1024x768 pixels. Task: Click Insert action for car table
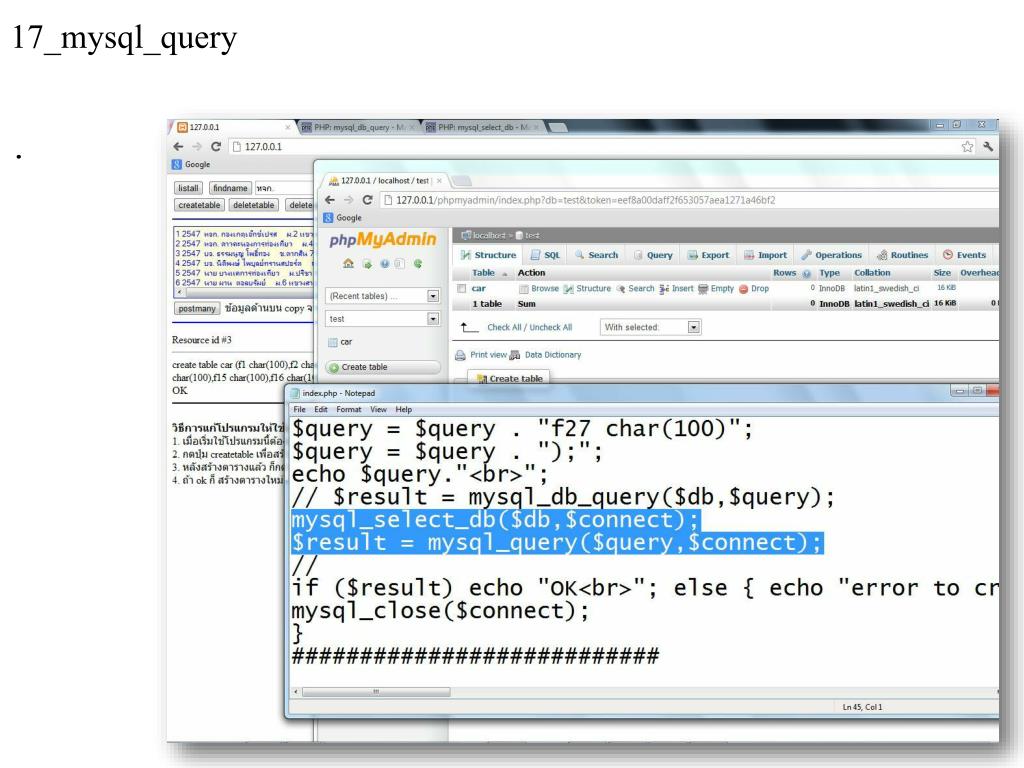point(677,289)
